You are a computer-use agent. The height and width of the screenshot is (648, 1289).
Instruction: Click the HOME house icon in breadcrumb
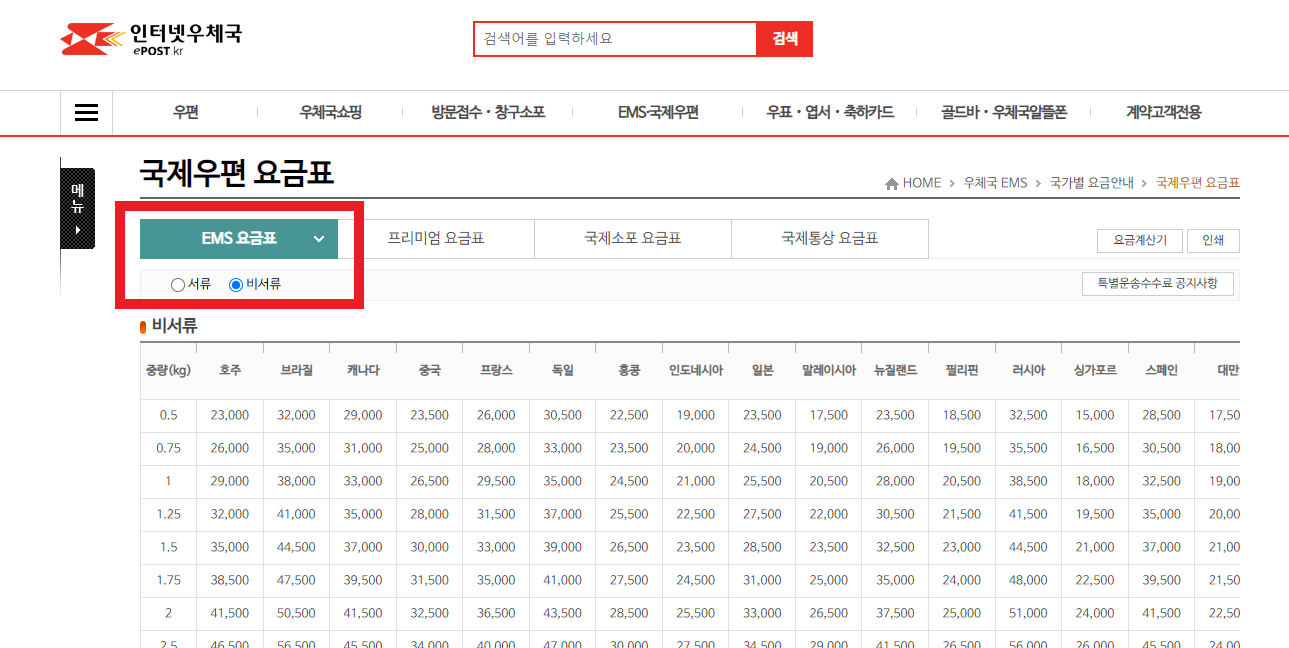click(x=891, y=182)
